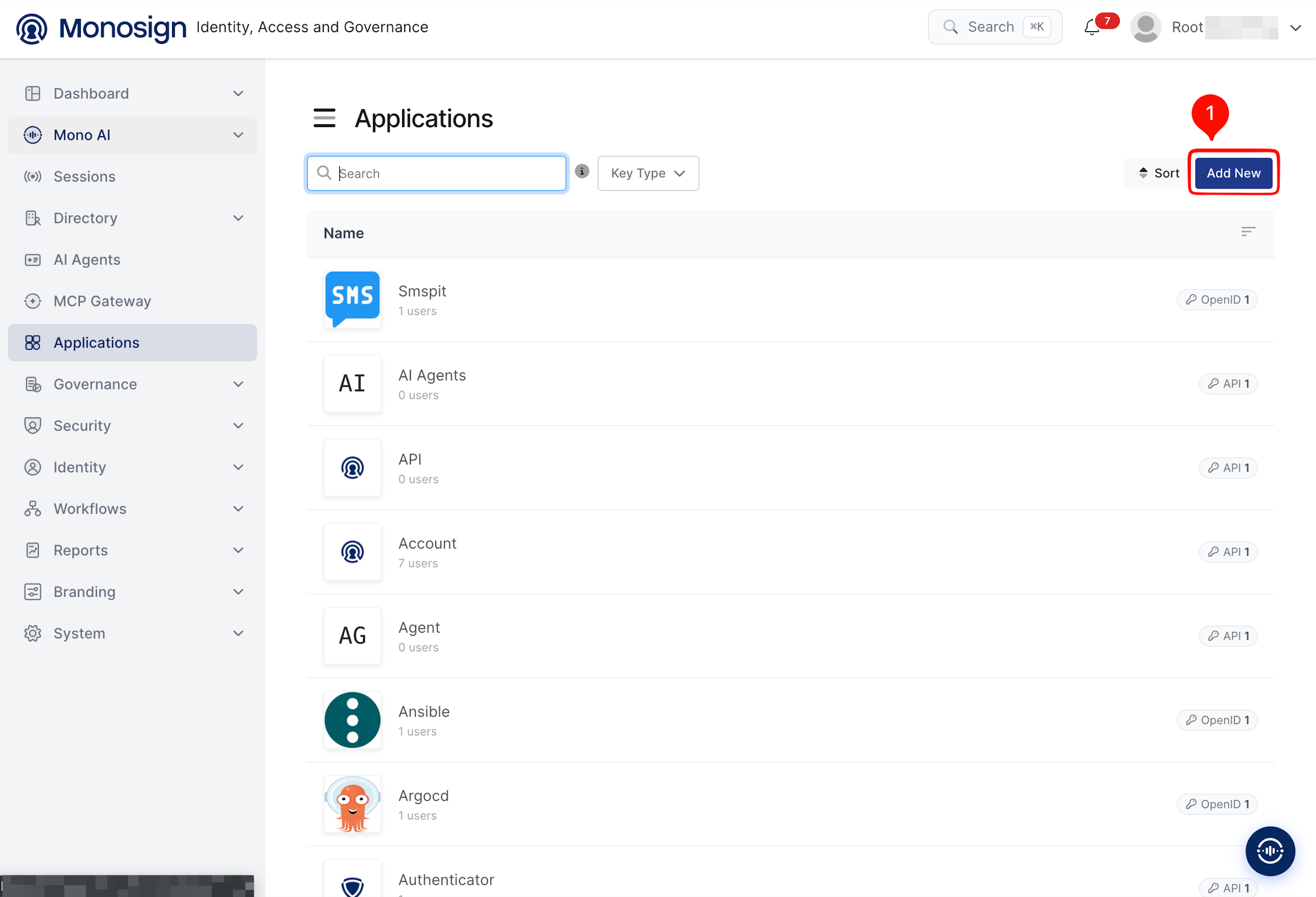Viewport: 1316px width, 897px height.
Task: Toggle the hamburger menu beside Applications
Action: point(324,118)
